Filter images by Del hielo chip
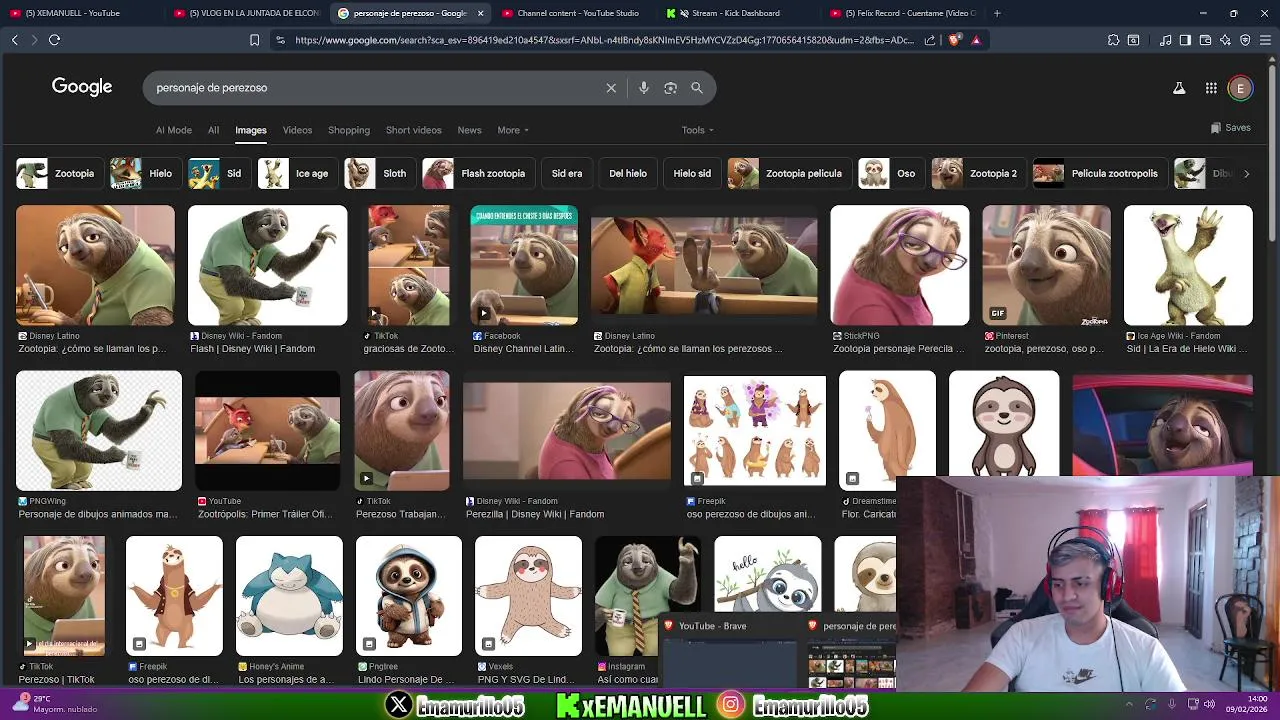The height and width of the screenshot is (720, 1280). pyautogui.click(x=628, y=173)
